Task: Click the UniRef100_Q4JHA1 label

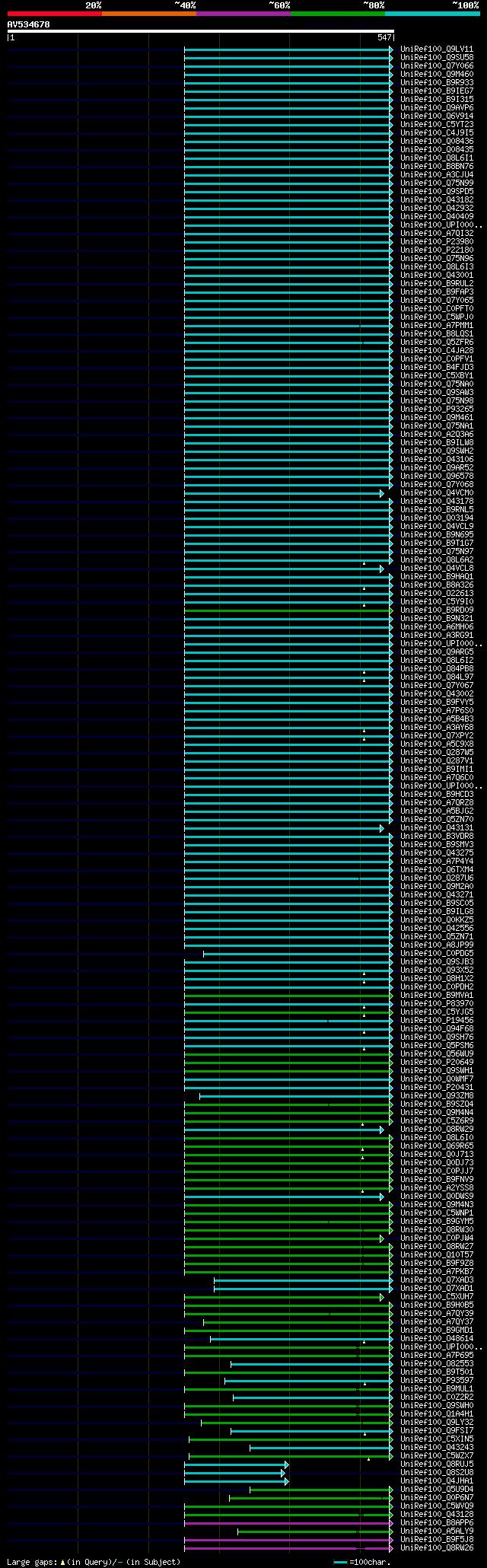Action: 437,1480
